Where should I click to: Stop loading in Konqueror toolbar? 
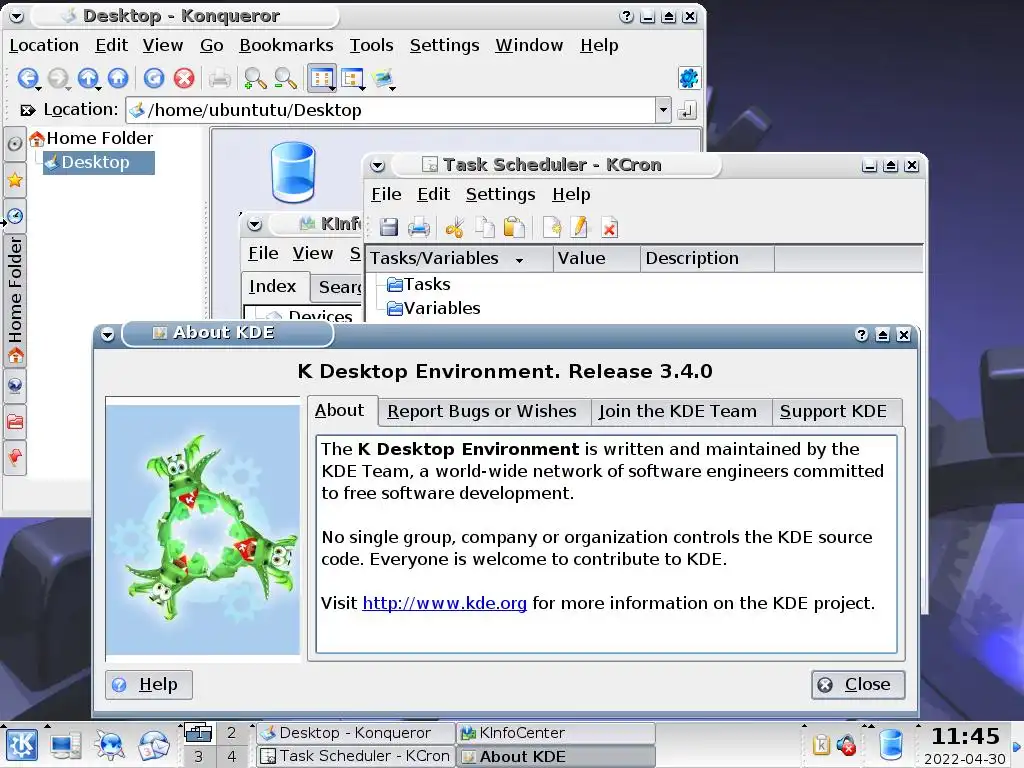click(184, 78)
